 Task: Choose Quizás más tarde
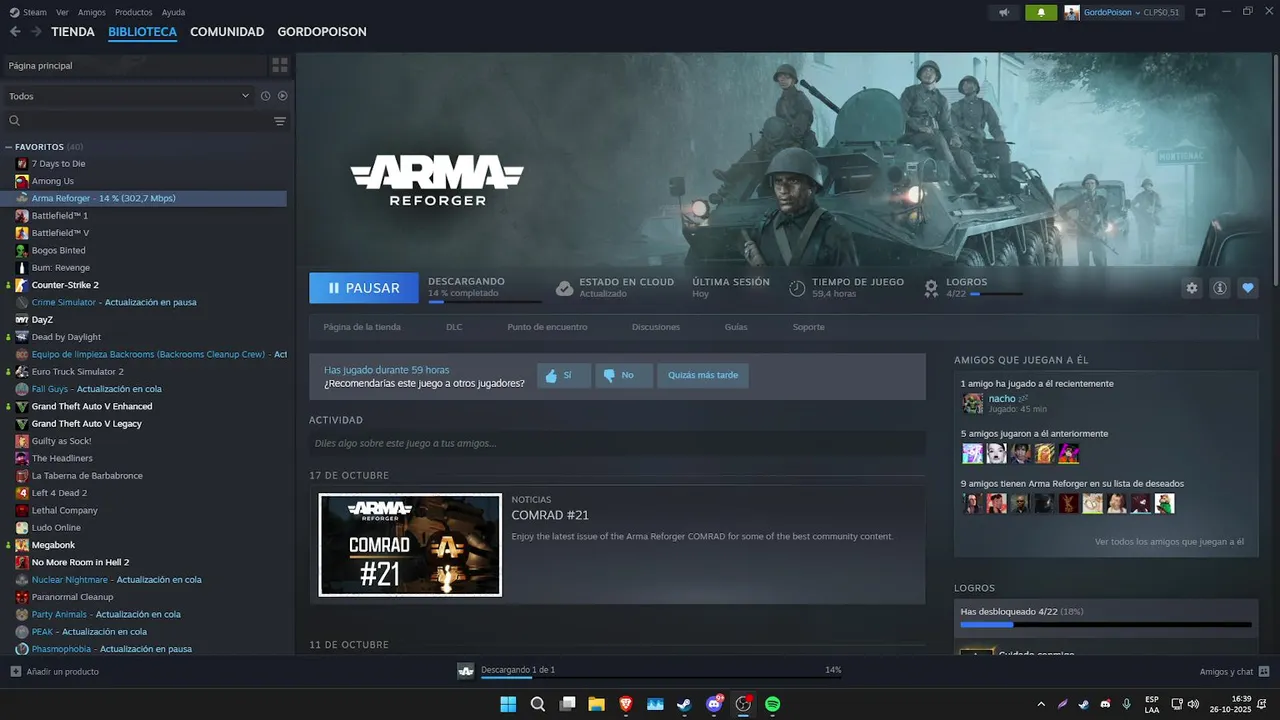(x=703, y=375)
